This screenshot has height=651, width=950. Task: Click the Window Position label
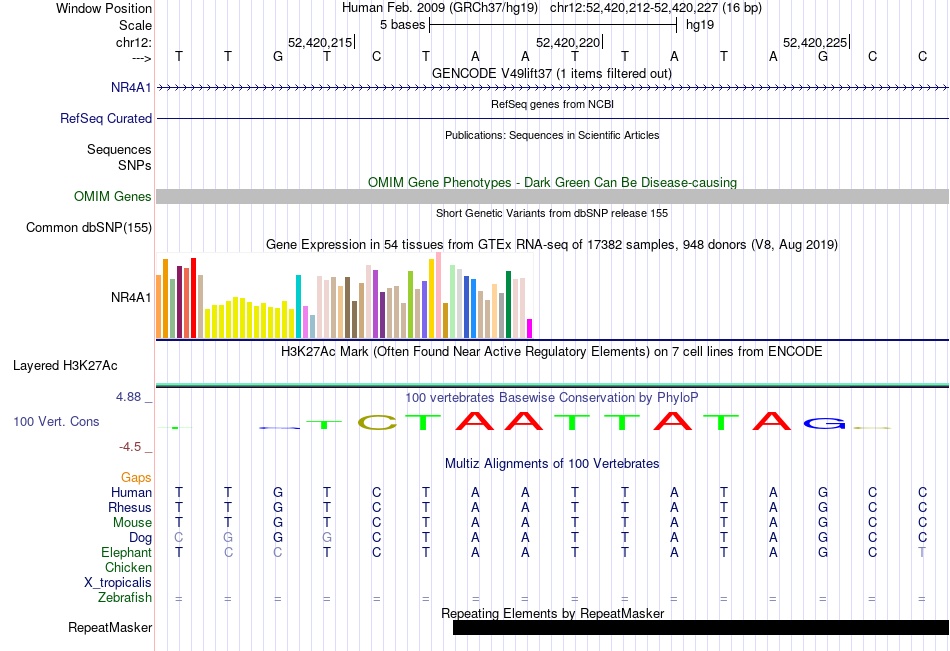tap(104, 8)
